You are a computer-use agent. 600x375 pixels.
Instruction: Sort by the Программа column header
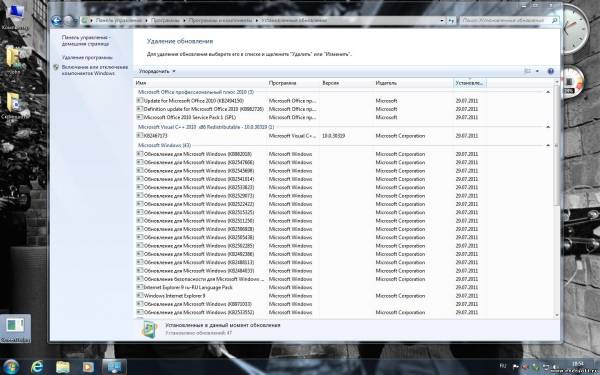[x=293, y=83]
